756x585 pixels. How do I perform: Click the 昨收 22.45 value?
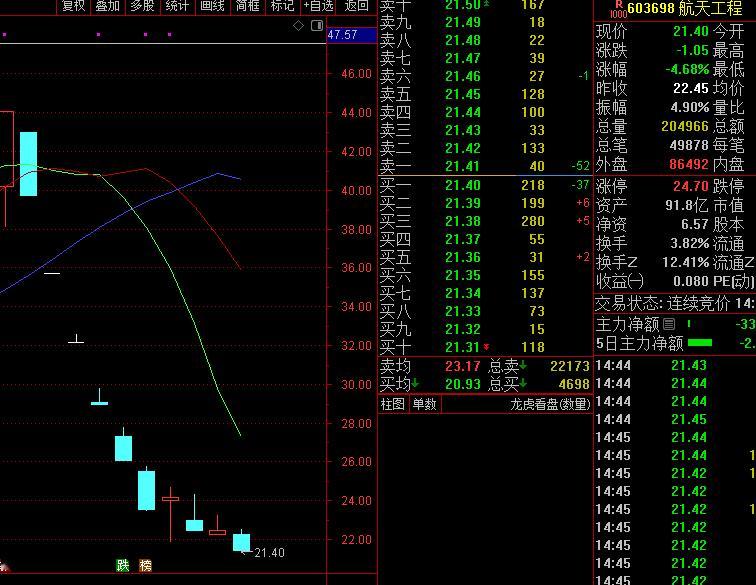690,88
